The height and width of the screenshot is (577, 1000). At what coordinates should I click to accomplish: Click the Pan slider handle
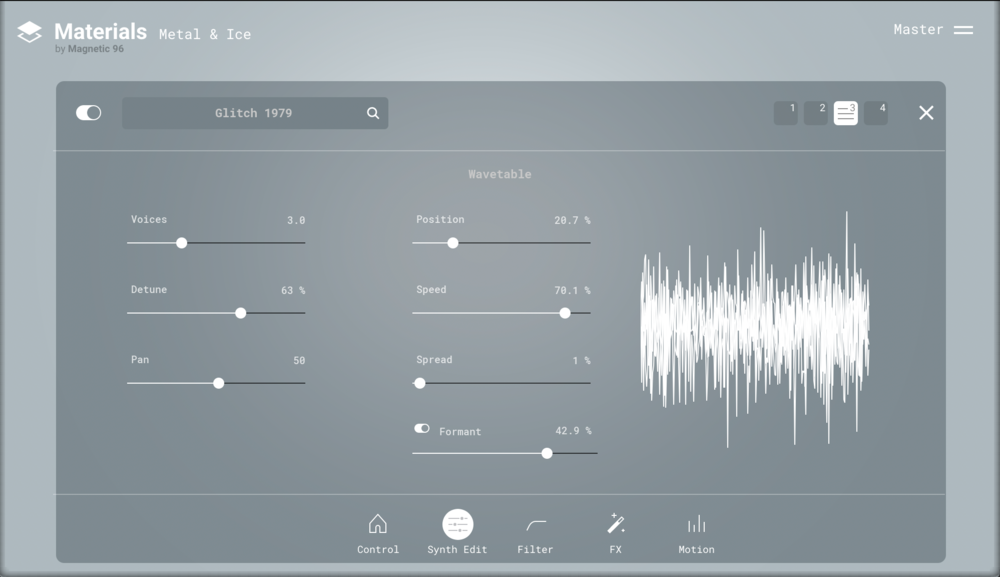219,383
